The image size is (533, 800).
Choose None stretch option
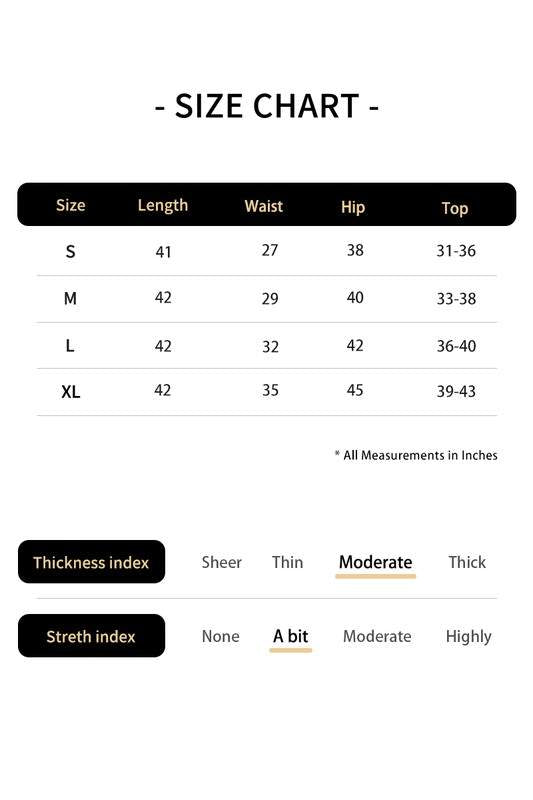tap(220, 636)
